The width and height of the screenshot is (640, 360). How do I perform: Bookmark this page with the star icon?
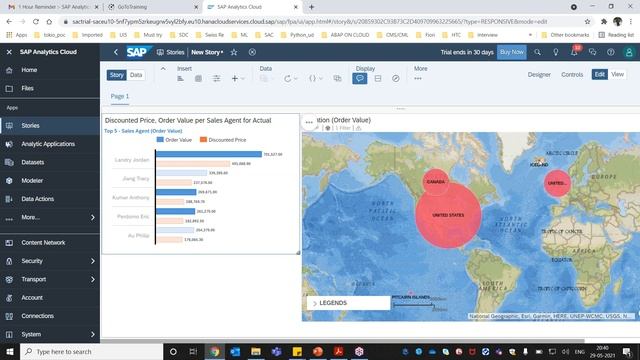click(587, 22)
